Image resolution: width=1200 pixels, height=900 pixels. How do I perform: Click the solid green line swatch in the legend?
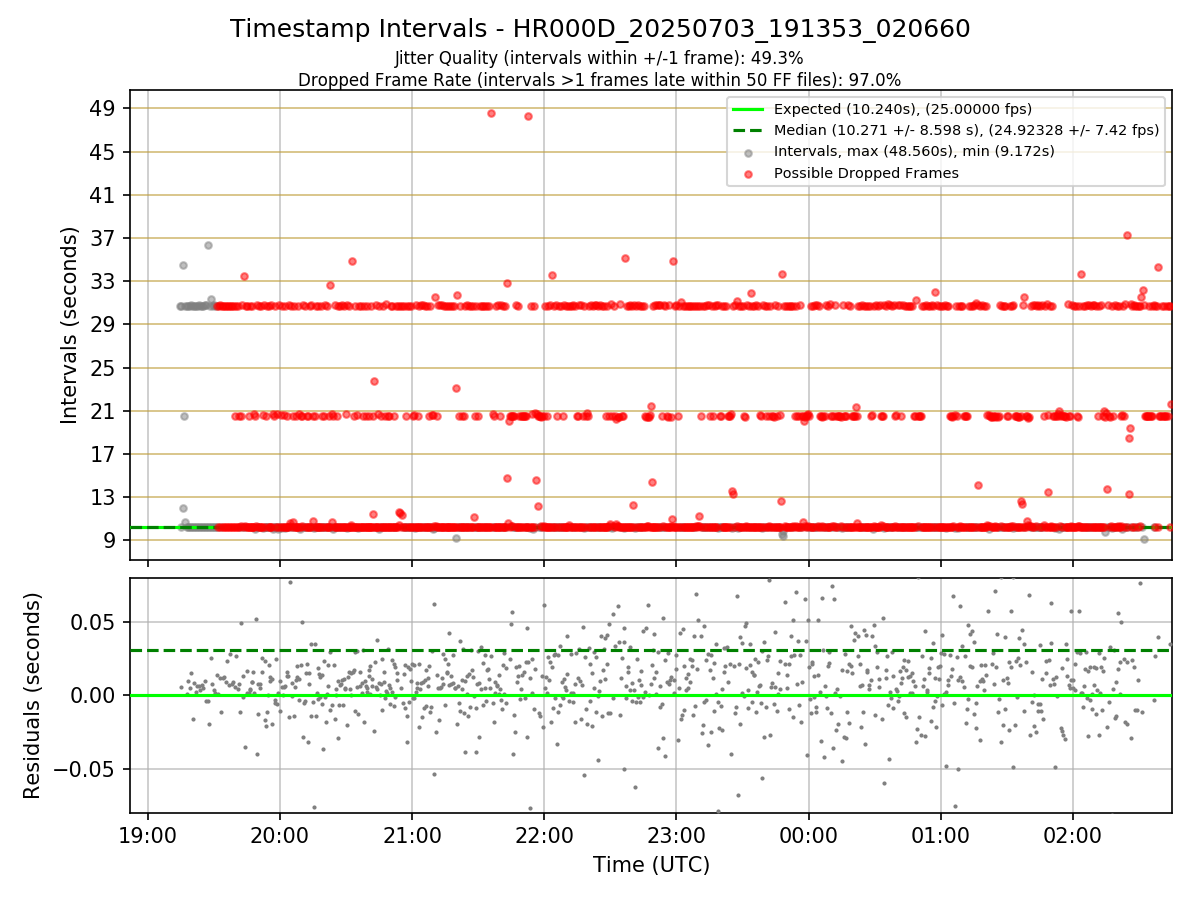click(749, 109)
